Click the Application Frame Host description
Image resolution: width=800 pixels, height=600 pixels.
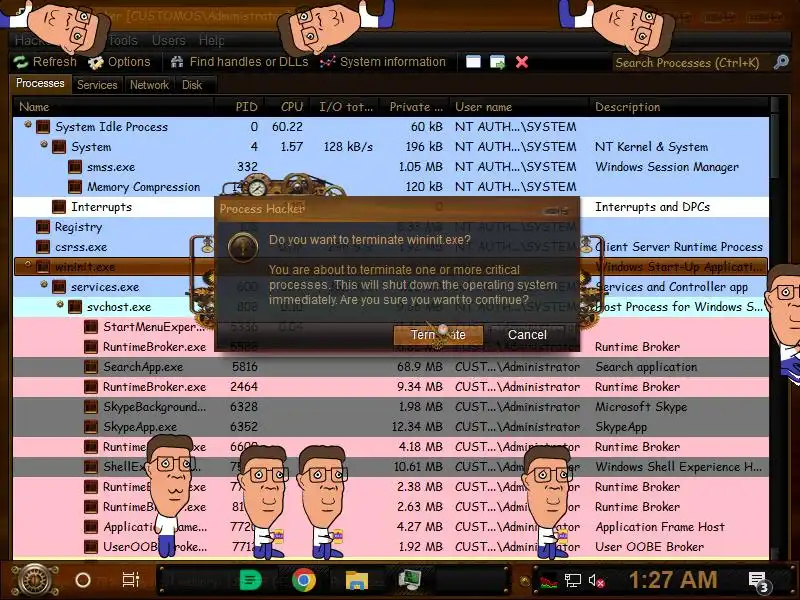(x=660, y=527)
